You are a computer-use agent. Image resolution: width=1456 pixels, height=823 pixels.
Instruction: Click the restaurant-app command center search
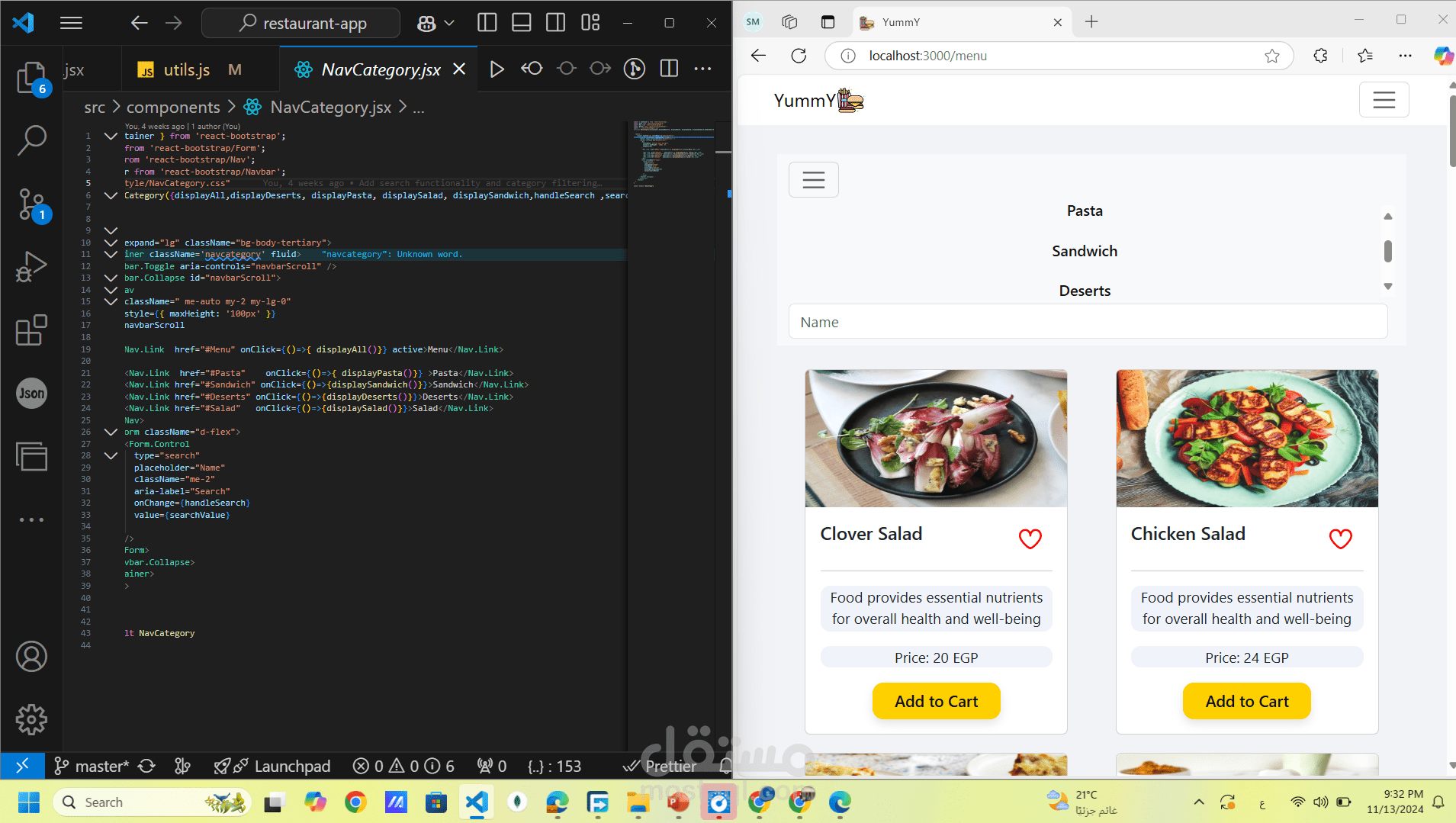(x=301, y=23)
